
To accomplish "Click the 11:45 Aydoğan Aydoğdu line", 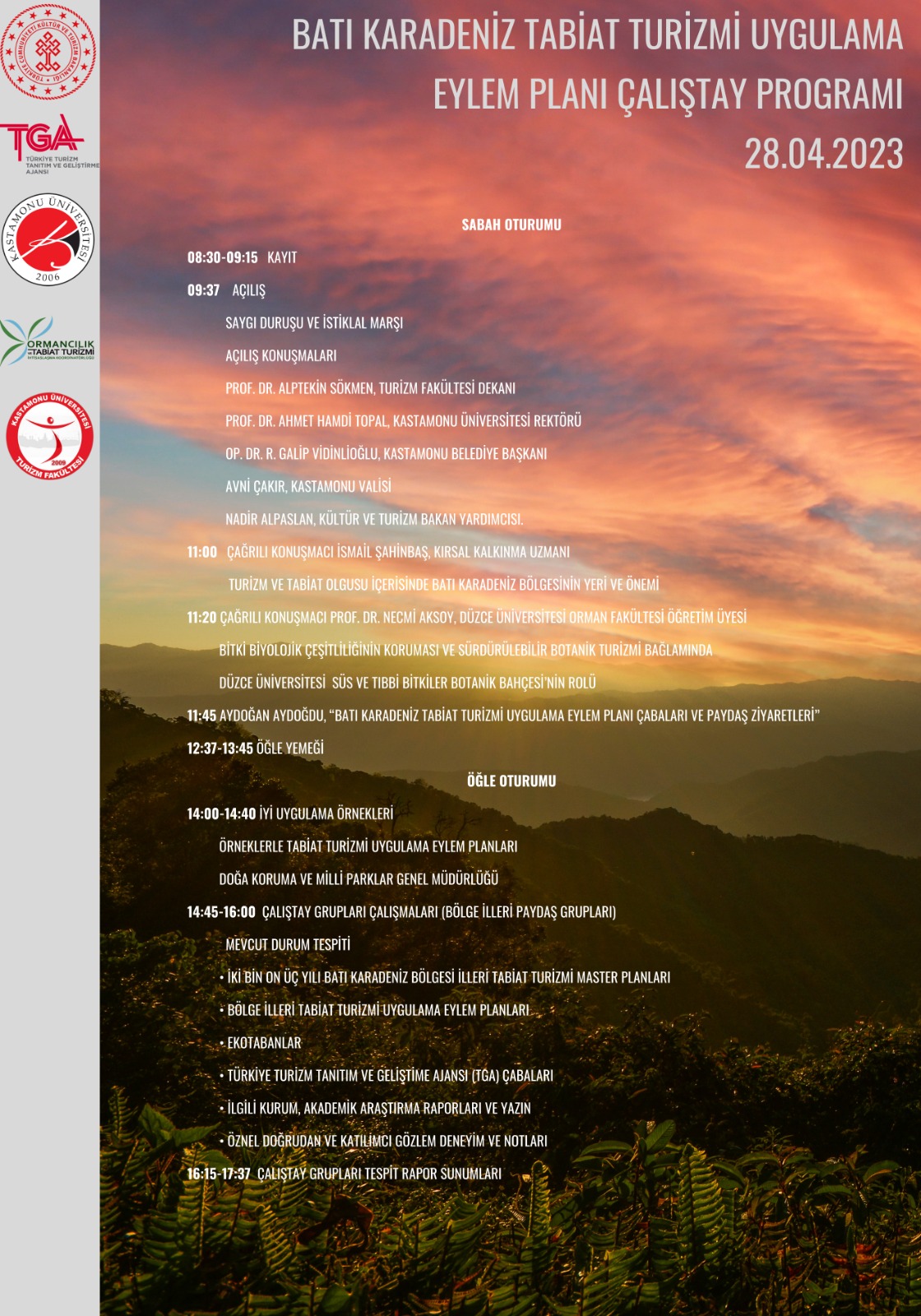I will coord(503,716).
